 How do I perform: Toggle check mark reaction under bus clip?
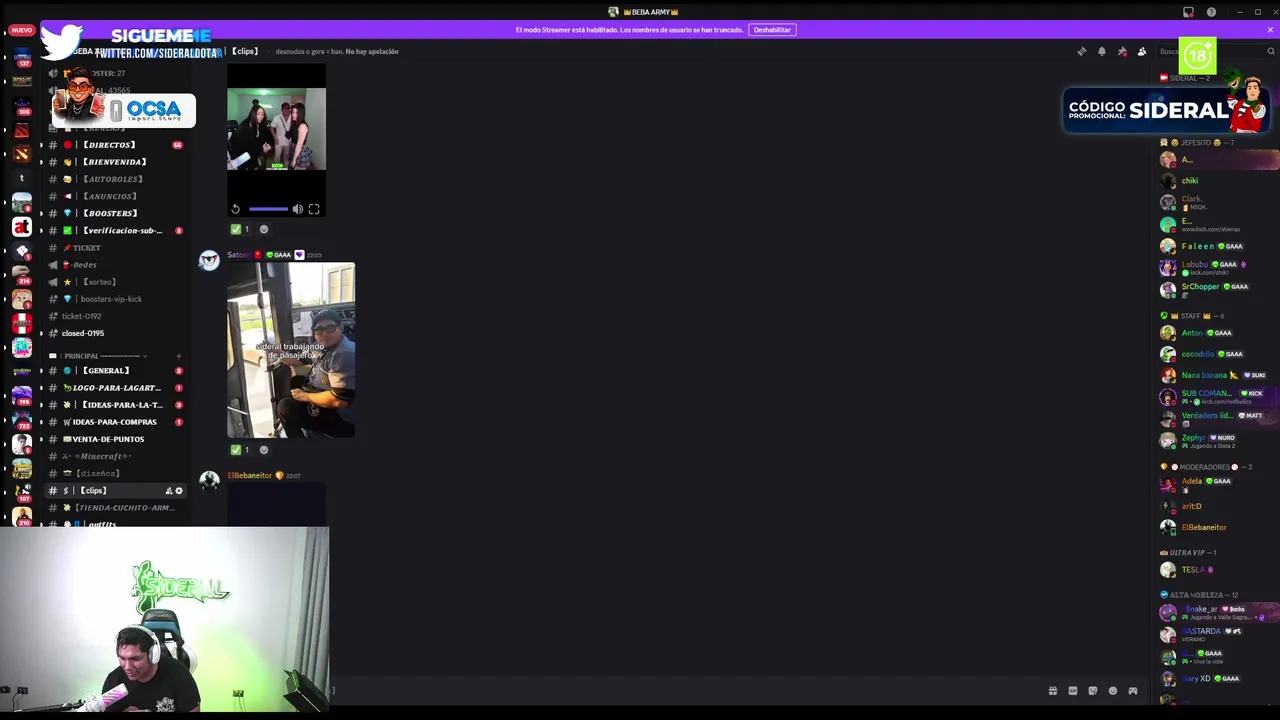[x=241, y=450]
